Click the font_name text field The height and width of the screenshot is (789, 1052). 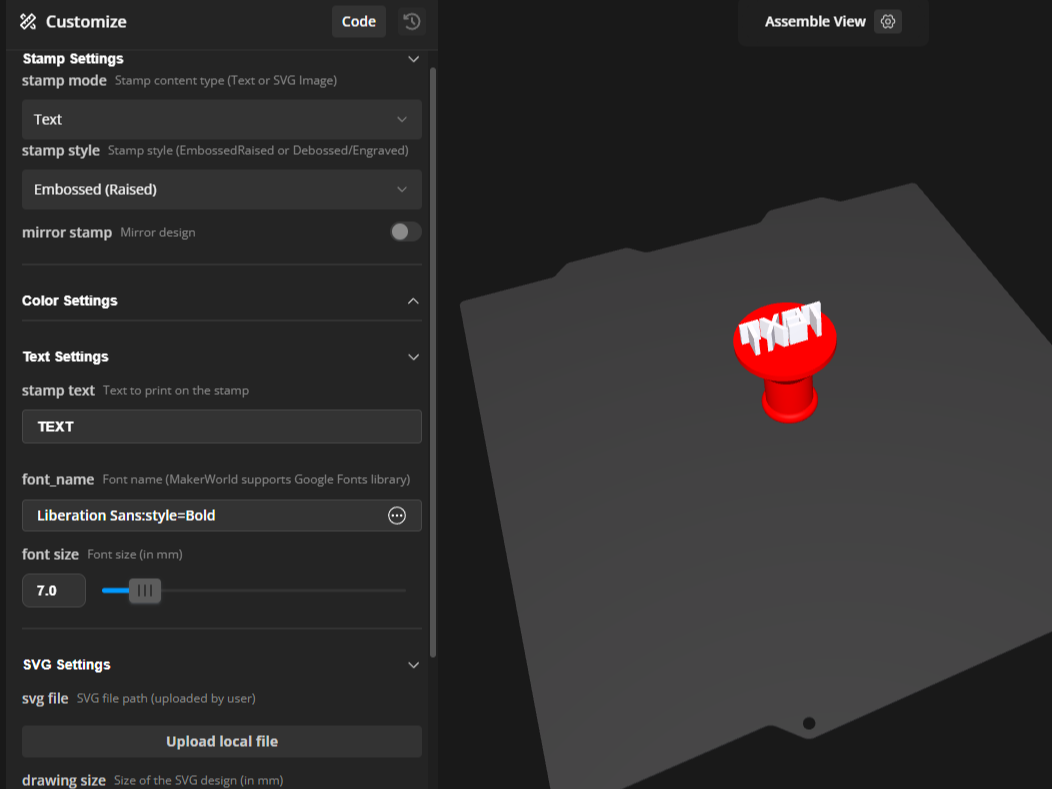222,515
